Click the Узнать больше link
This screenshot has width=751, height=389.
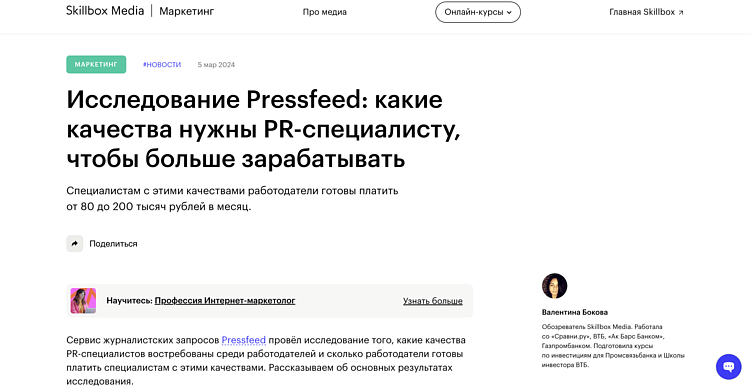[432, 301]
